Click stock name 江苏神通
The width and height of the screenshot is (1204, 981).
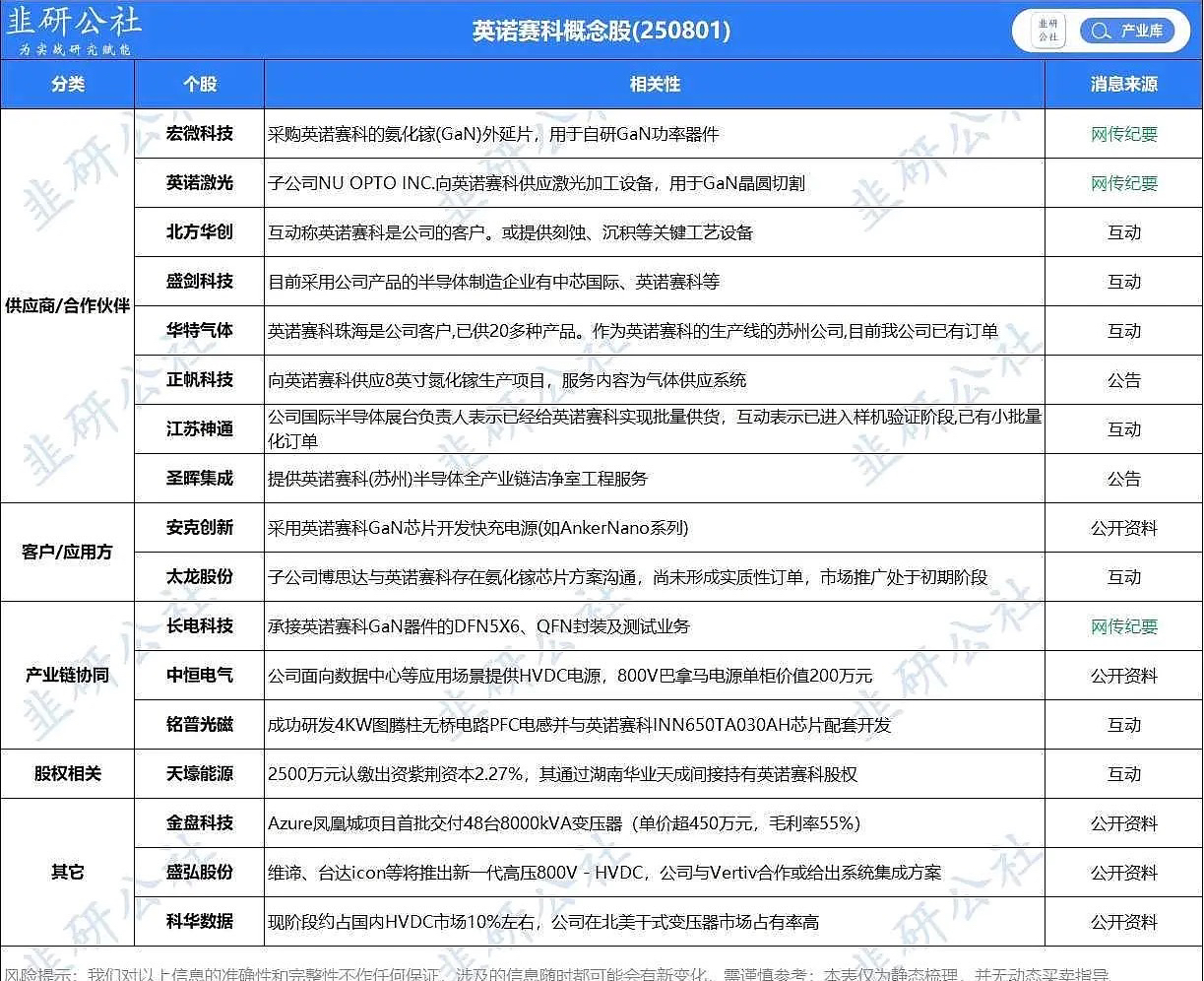tap(200, 428)
